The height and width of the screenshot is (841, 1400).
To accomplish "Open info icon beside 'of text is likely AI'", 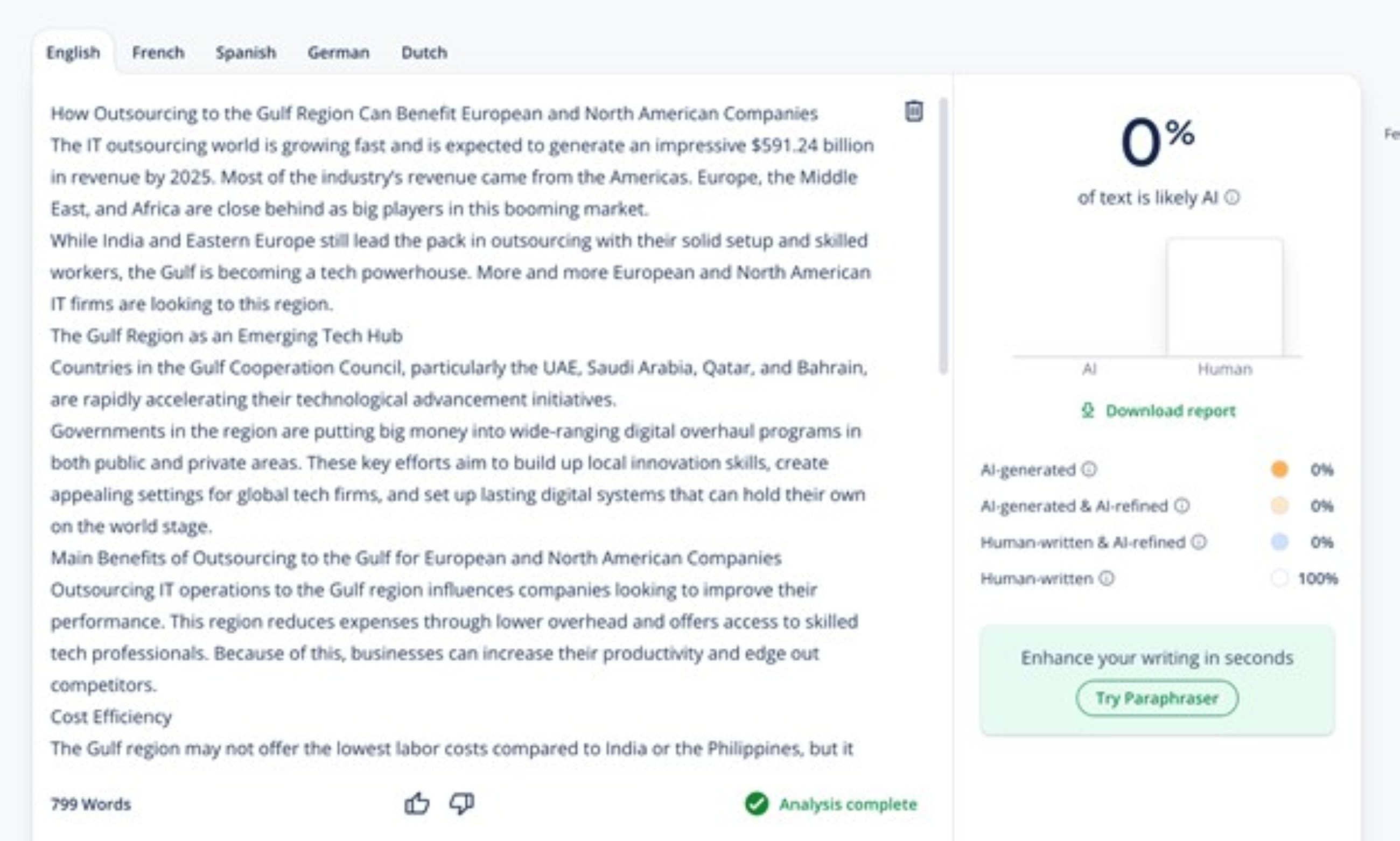I will (x=1231, y=197).
